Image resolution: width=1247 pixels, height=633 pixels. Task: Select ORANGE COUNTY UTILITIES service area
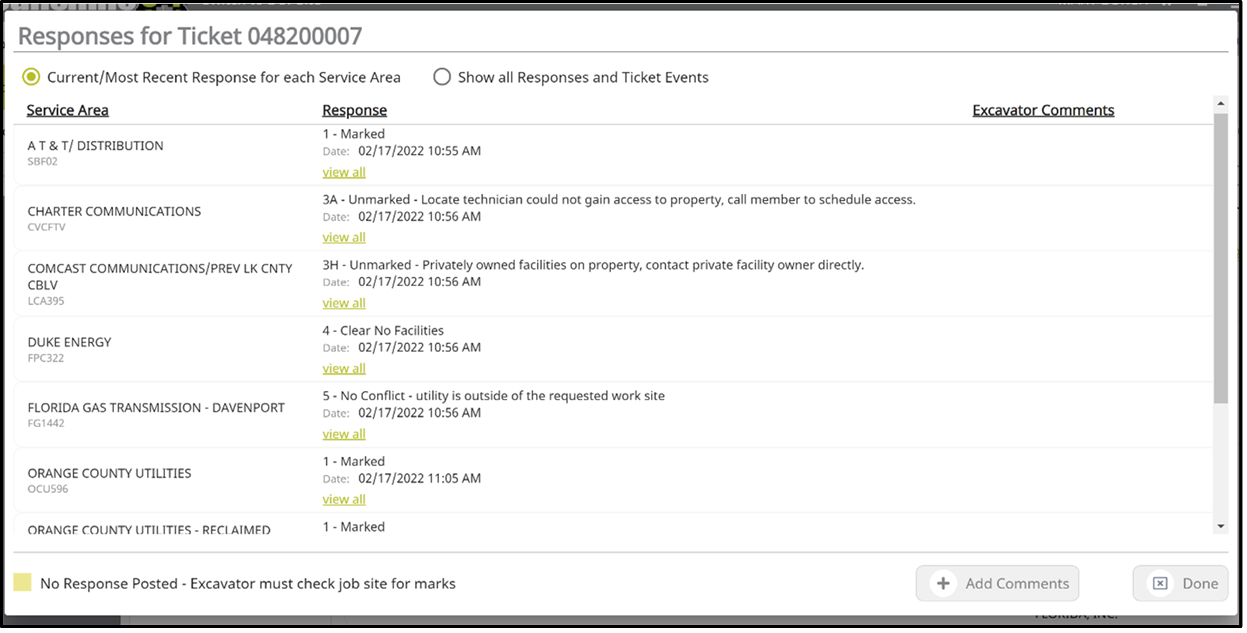click(109, 473)
